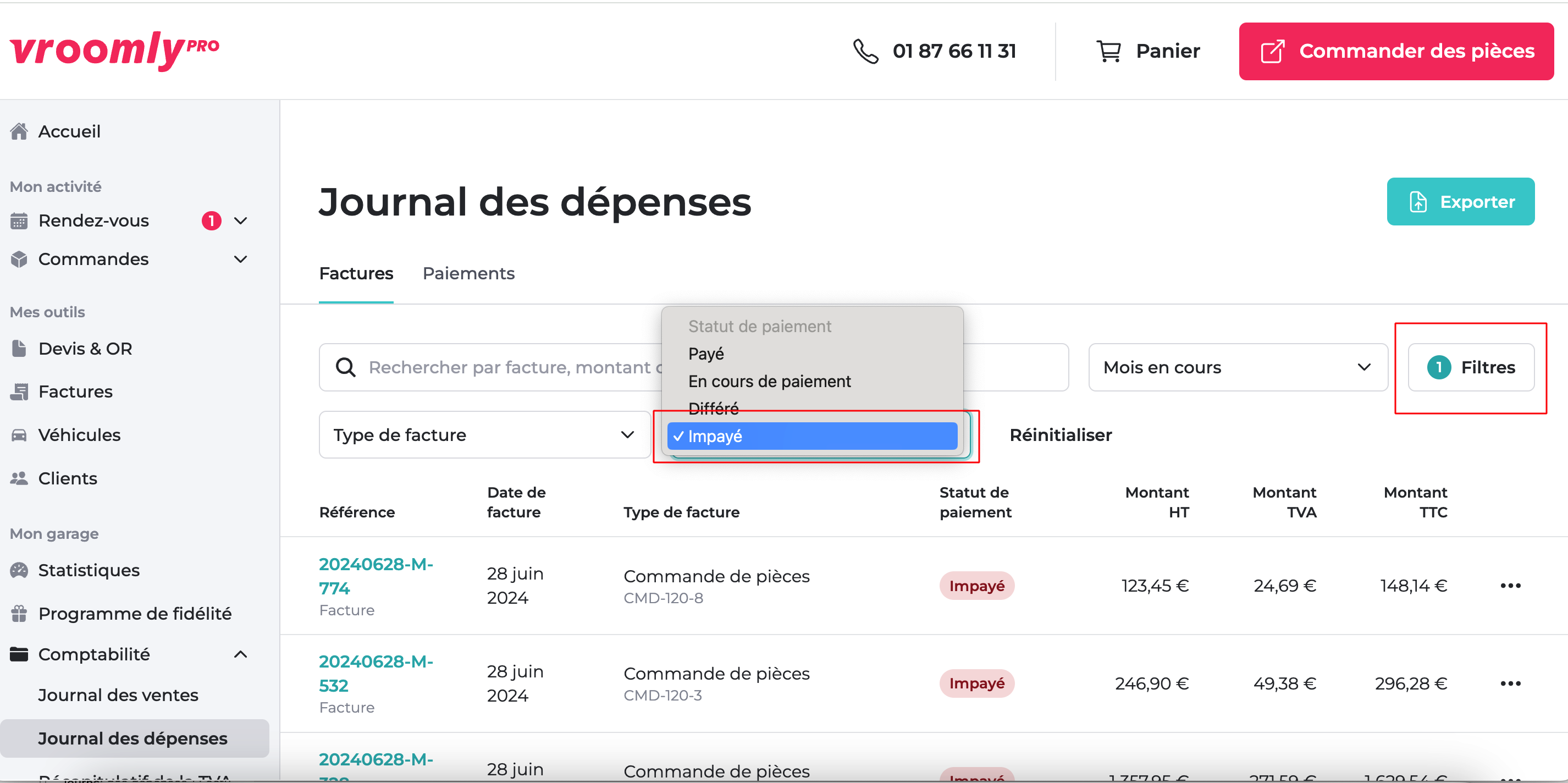Click the Exporter button
This screenshot has height=783, width=1568.
point(1460,202)
